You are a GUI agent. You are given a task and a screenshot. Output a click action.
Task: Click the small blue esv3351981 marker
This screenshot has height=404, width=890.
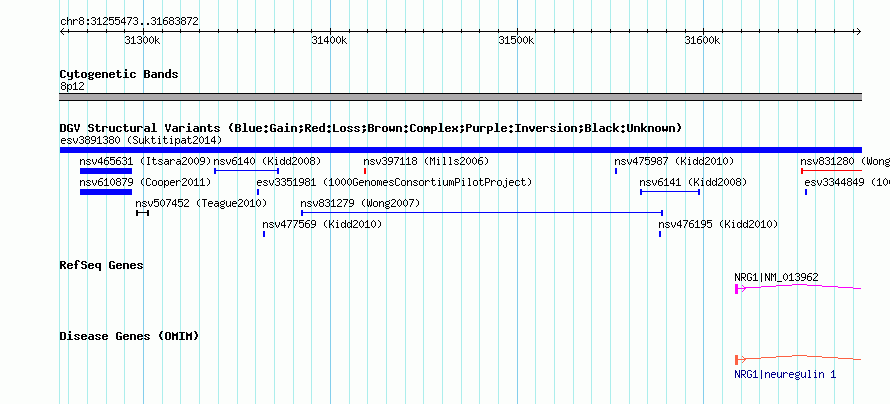point(258,192)
